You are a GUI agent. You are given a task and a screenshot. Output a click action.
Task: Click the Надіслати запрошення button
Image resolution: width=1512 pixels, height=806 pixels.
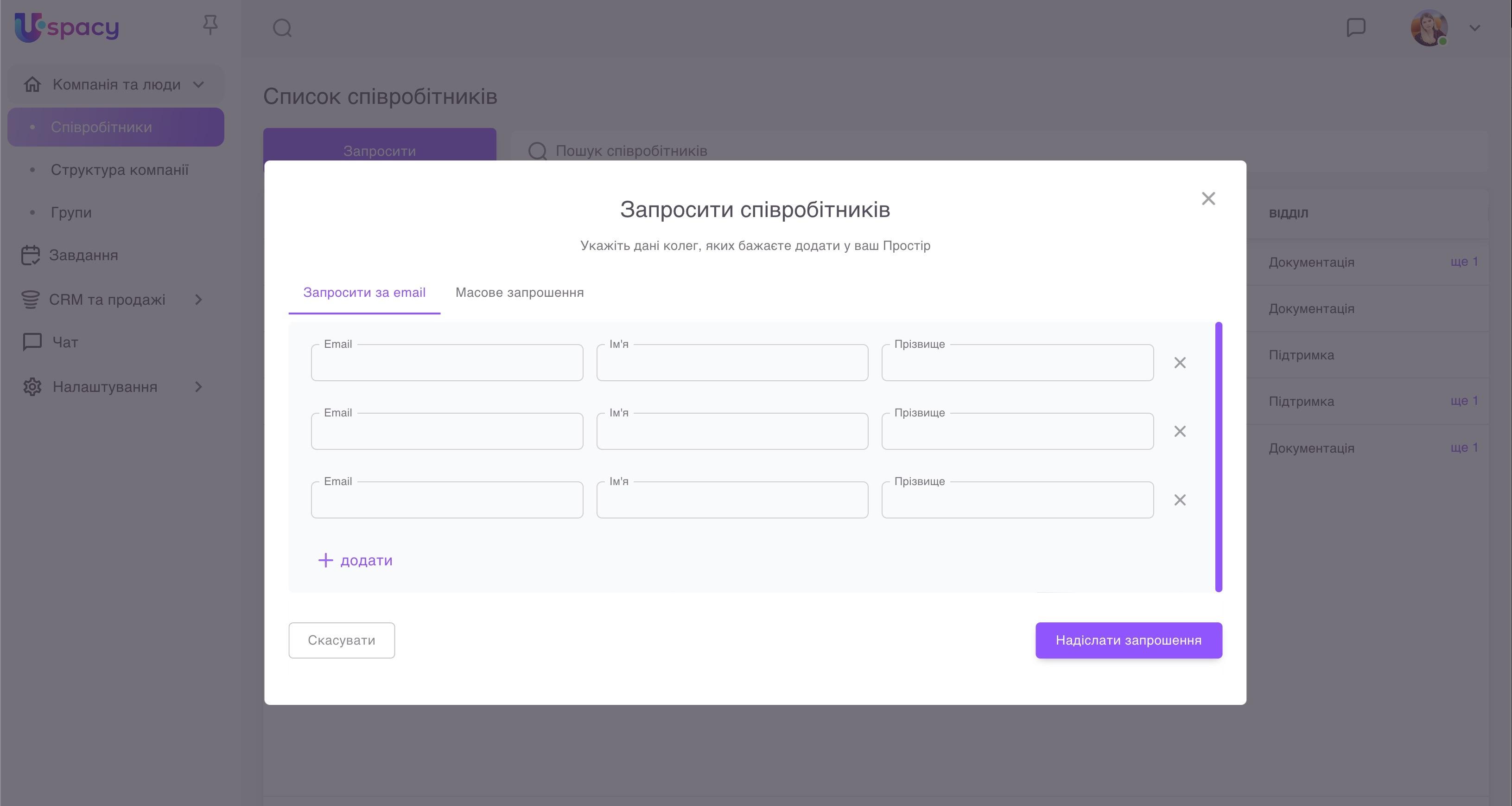tap(1128, 640)
